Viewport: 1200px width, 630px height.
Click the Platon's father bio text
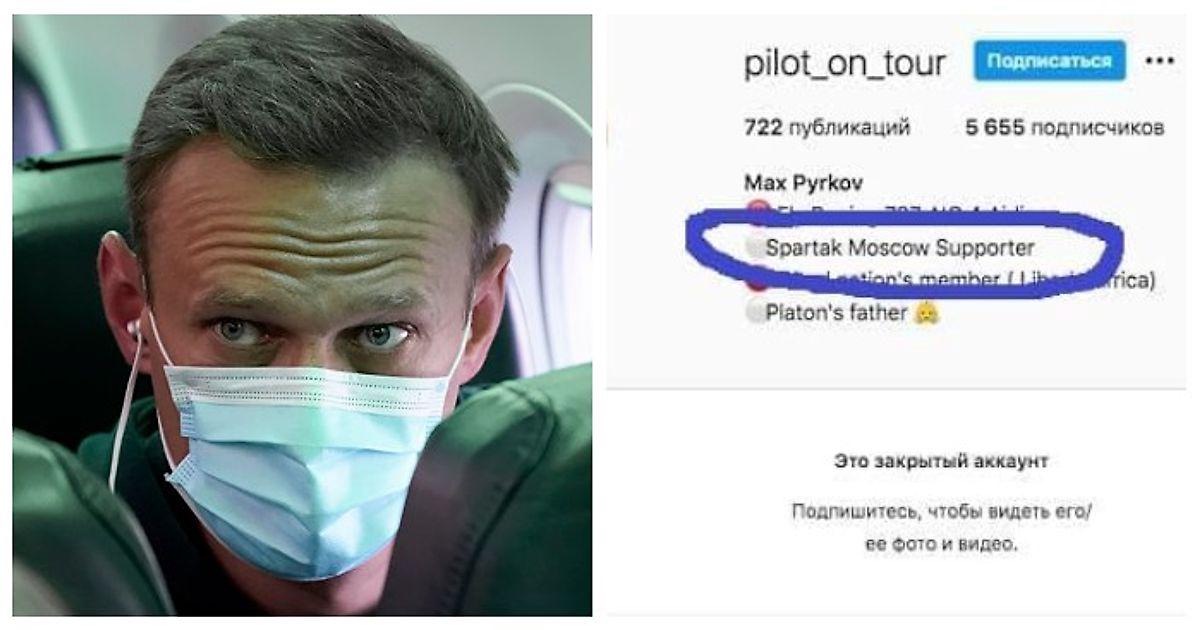click(837, 313)
